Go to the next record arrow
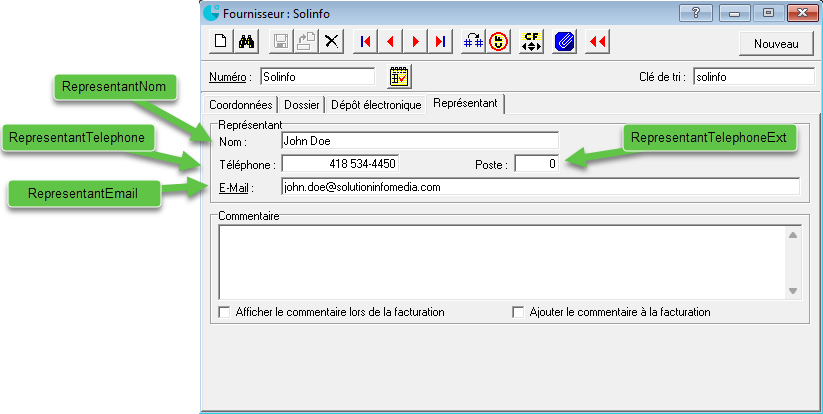The width and height of the screenshot is (823, 414). tap(415, 42)
